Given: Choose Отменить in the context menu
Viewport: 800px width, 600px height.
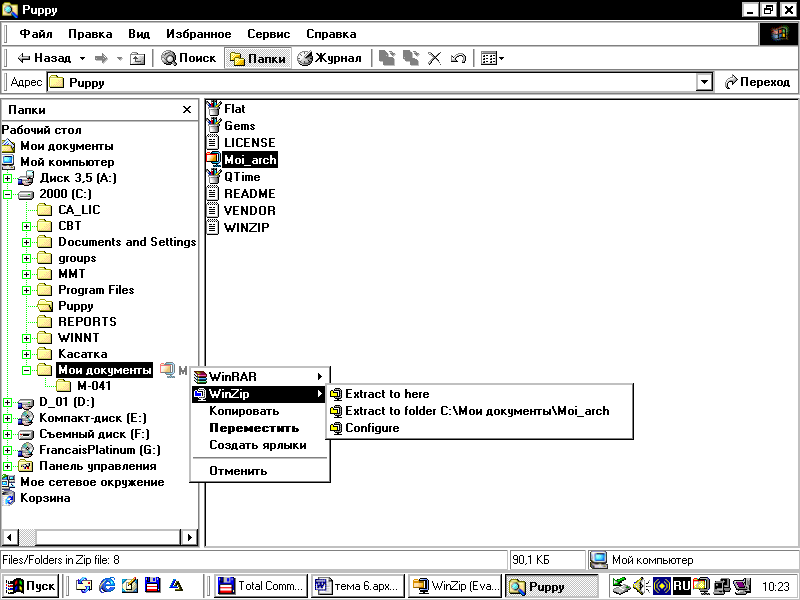Looking at the screenshot, I should click(x=259, y=470).
